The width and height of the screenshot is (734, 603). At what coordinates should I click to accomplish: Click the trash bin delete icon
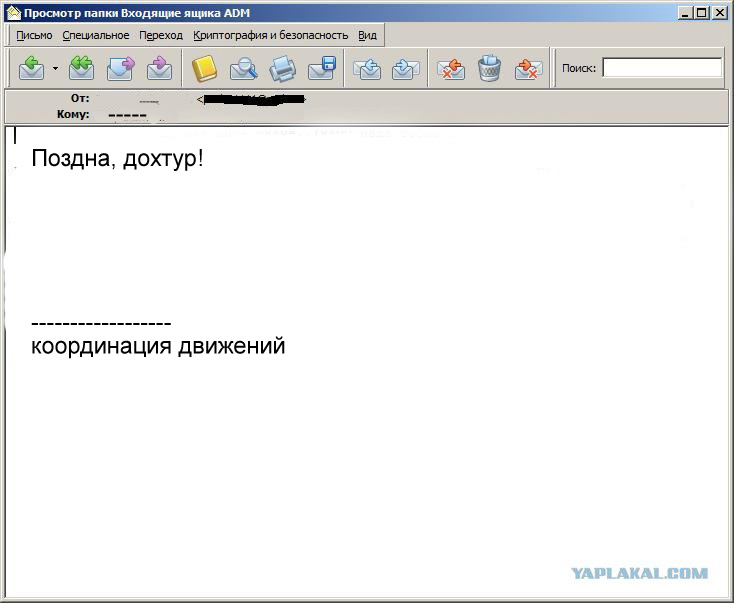[x=490, y=68]
